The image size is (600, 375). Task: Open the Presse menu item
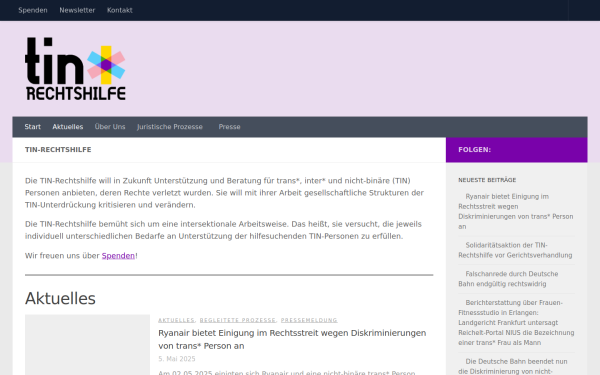230,127
